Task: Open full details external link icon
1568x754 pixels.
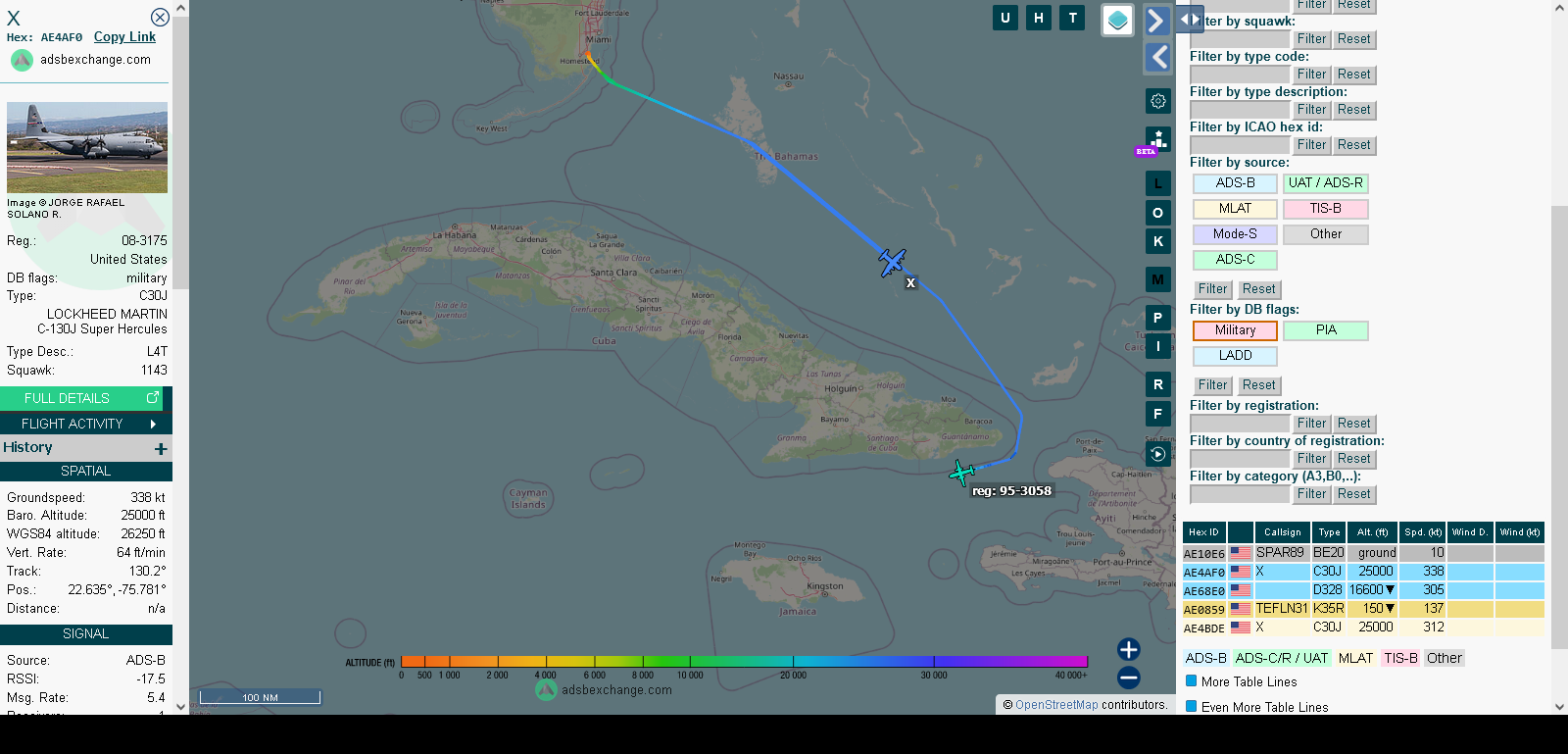Action: coord(153,398)
